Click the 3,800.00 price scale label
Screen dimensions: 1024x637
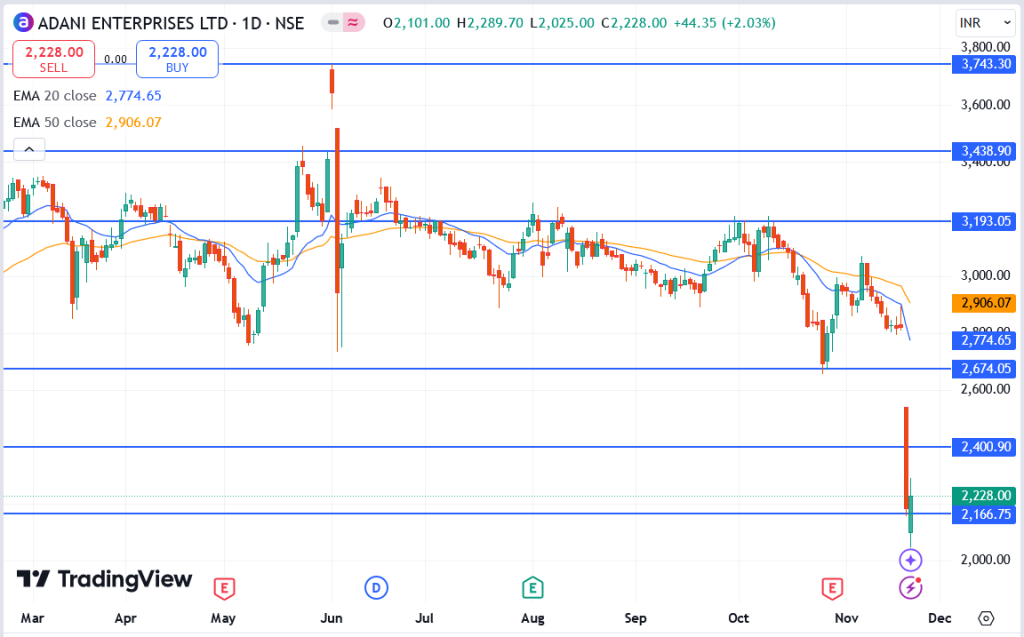[x=985, y=47]
